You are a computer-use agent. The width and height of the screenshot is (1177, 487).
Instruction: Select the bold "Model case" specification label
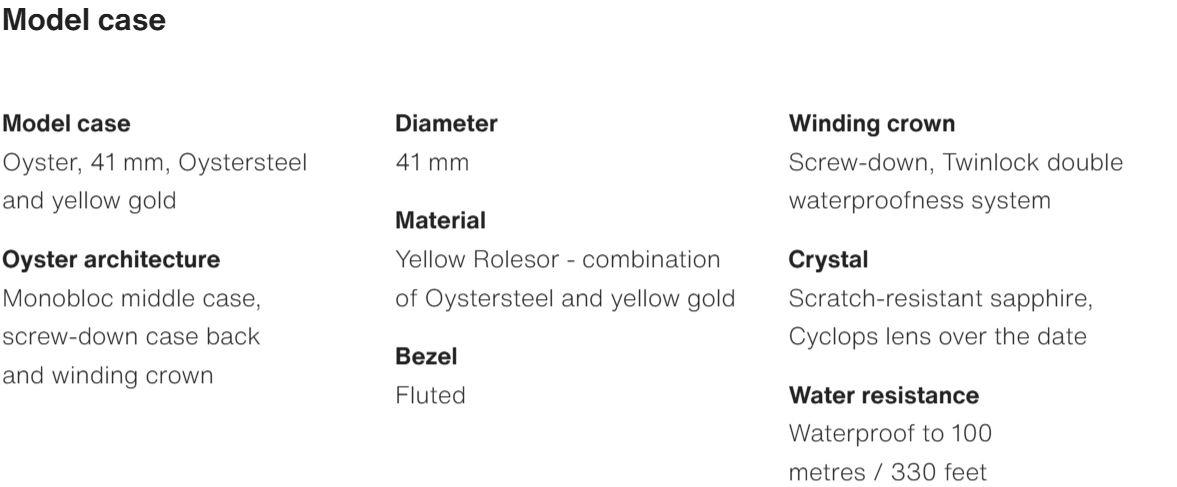tap(67, 124)
